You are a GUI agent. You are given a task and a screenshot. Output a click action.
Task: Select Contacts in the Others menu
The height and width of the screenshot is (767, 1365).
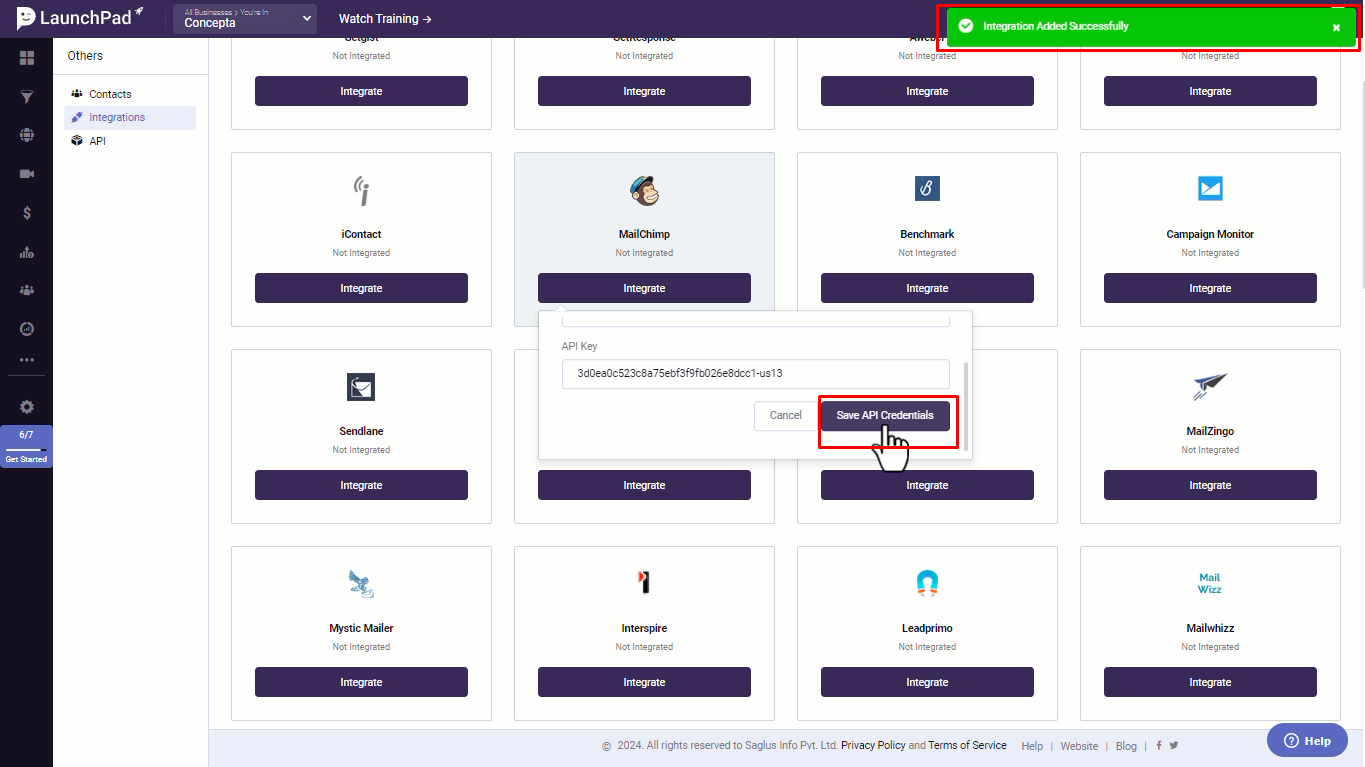click(130, 94)
